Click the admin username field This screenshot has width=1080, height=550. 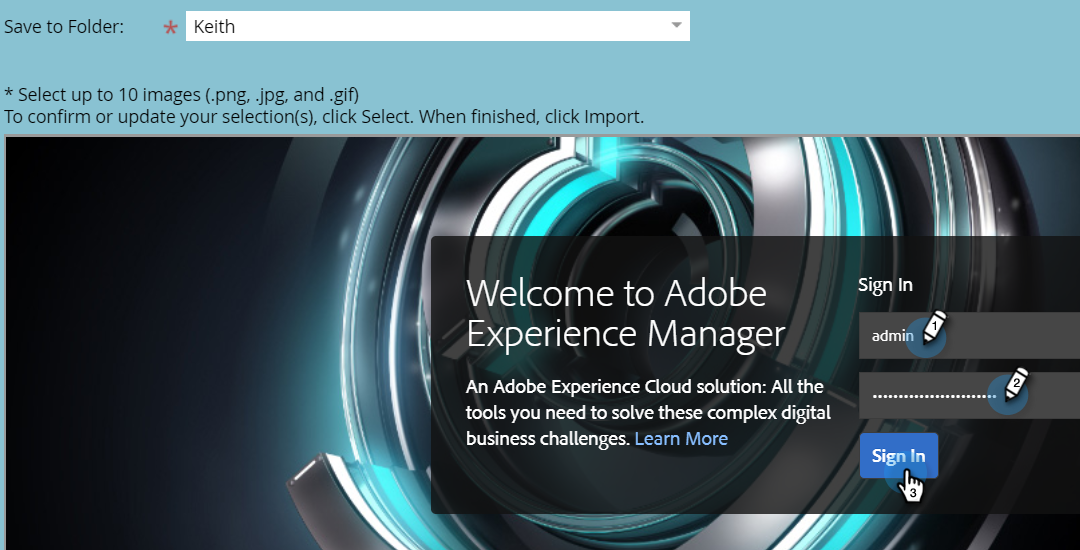click(969, 336)
